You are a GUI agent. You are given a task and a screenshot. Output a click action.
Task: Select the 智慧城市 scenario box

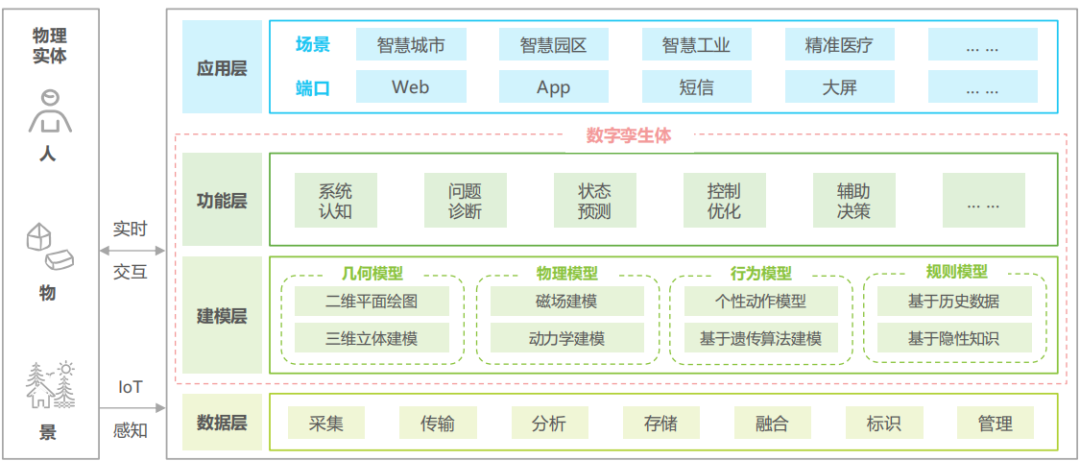(410, 45)
